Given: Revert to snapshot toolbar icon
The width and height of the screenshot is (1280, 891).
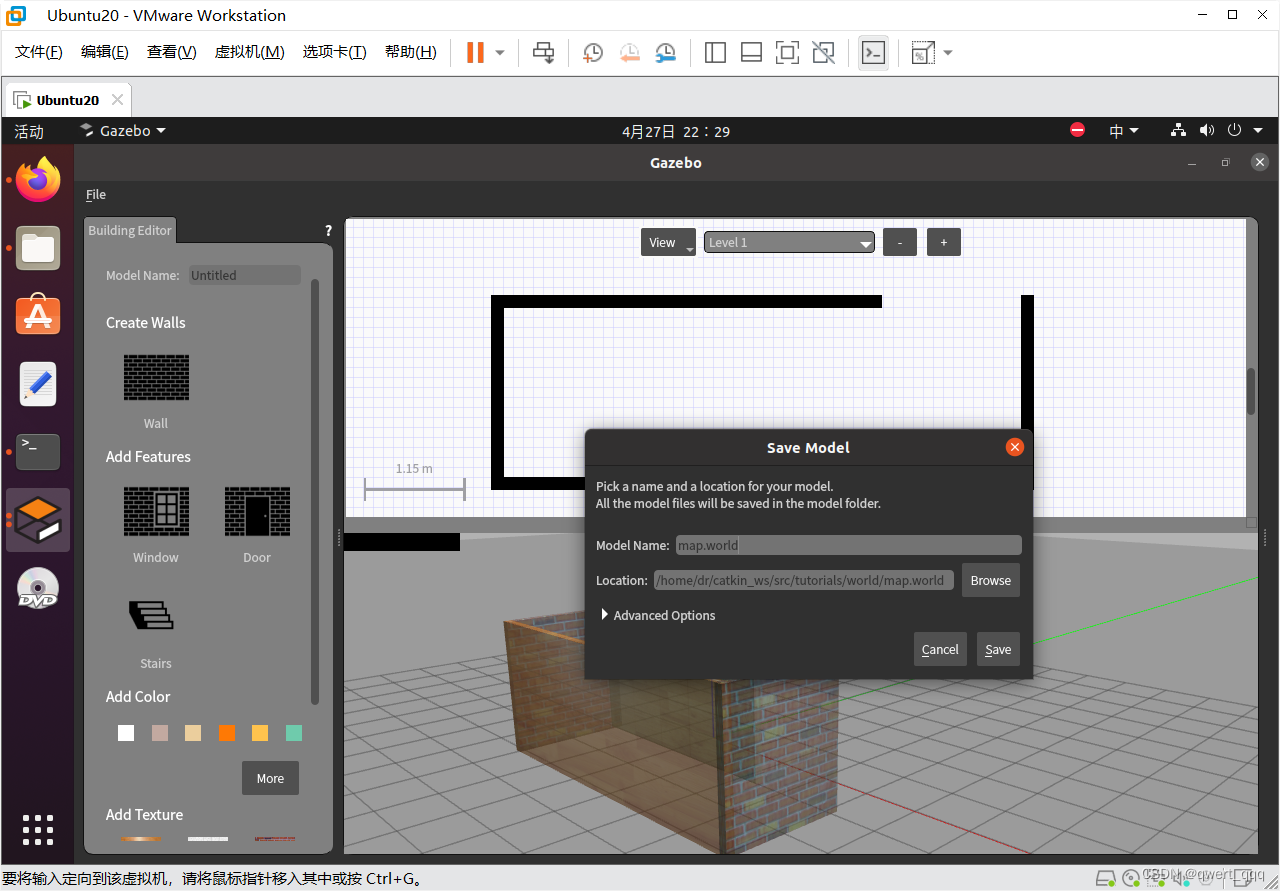Looking at the screenshot, I should pyautogui.click(x=629, y=53).
